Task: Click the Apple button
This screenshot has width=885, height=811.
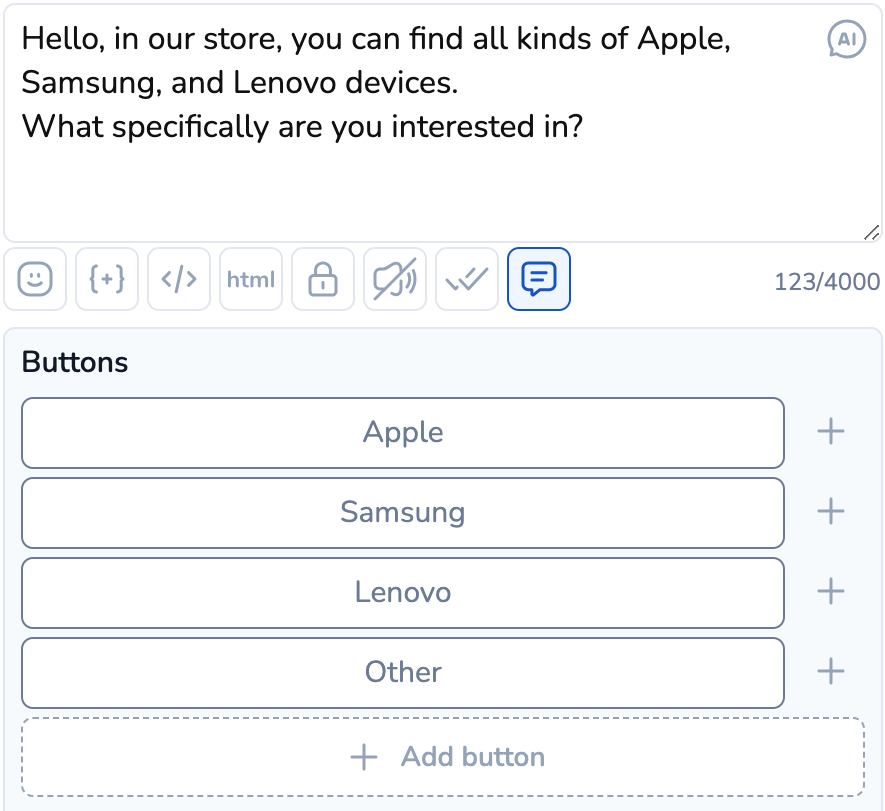Action: tap(403, 433)
